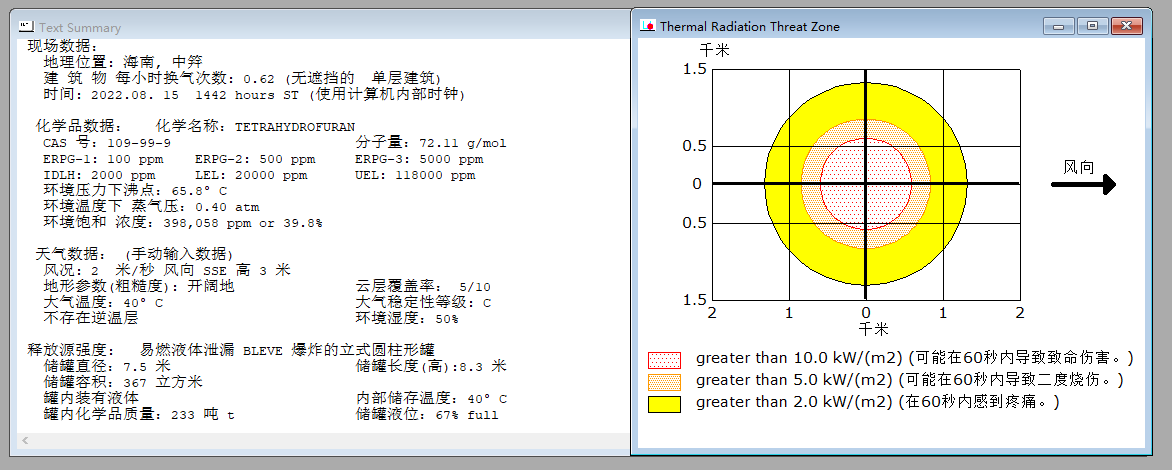Close the Thermal Radiation Threat Zone window
The image size is (1172, 470).
click(x=1126, y=26)
